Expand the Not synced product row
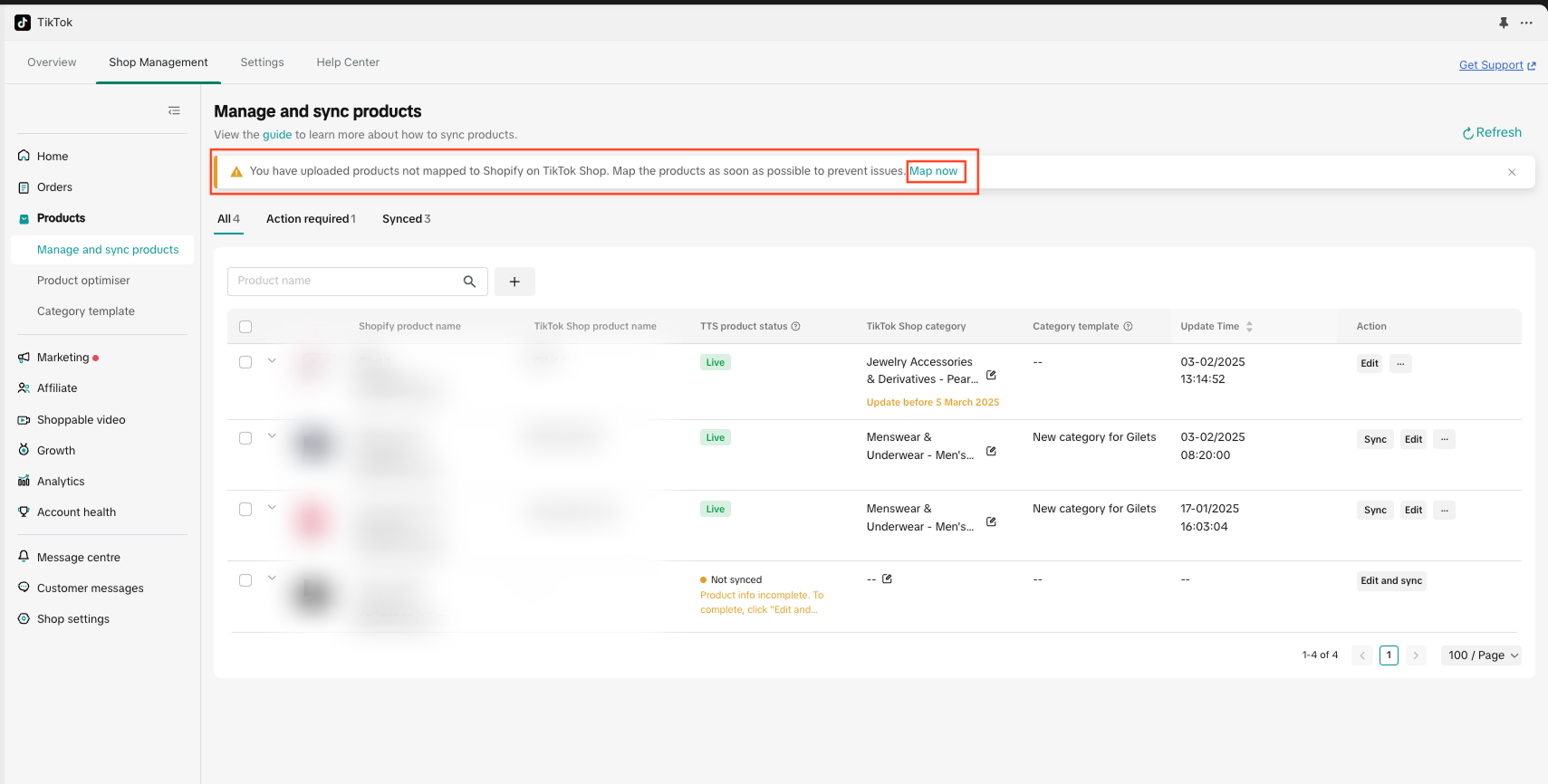This screenshot has width=1548, height=784. [272, 578]
